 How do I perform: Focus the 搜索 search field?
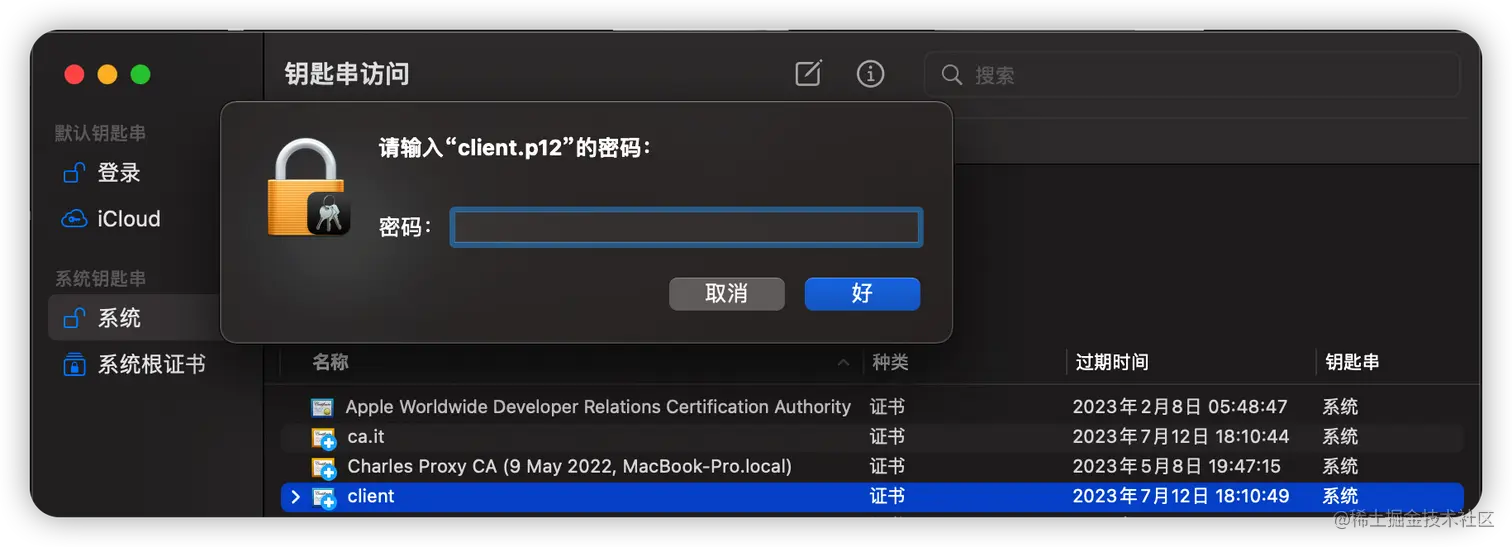(1192, 75)
